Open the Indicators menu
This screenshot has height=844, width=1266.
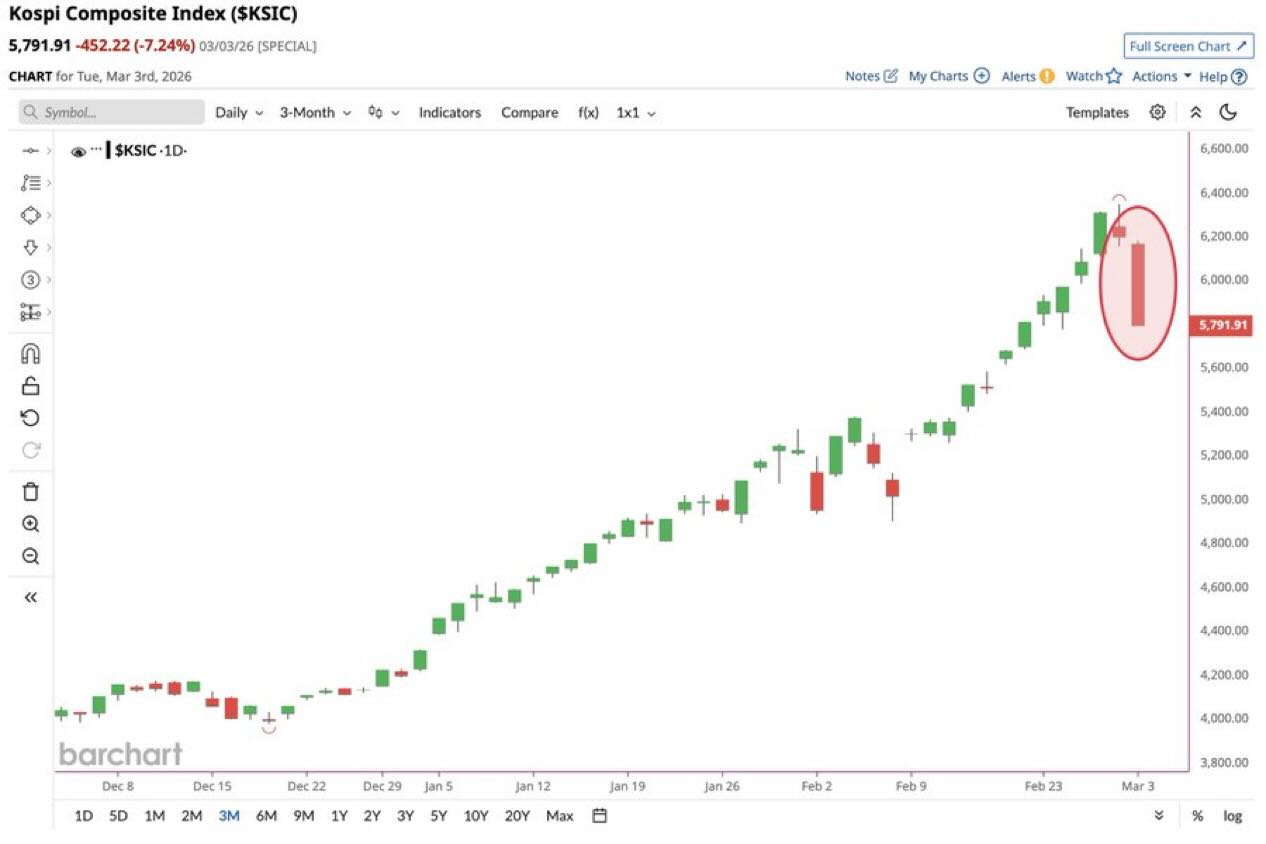pyautogui.click(x=449, y=113)
